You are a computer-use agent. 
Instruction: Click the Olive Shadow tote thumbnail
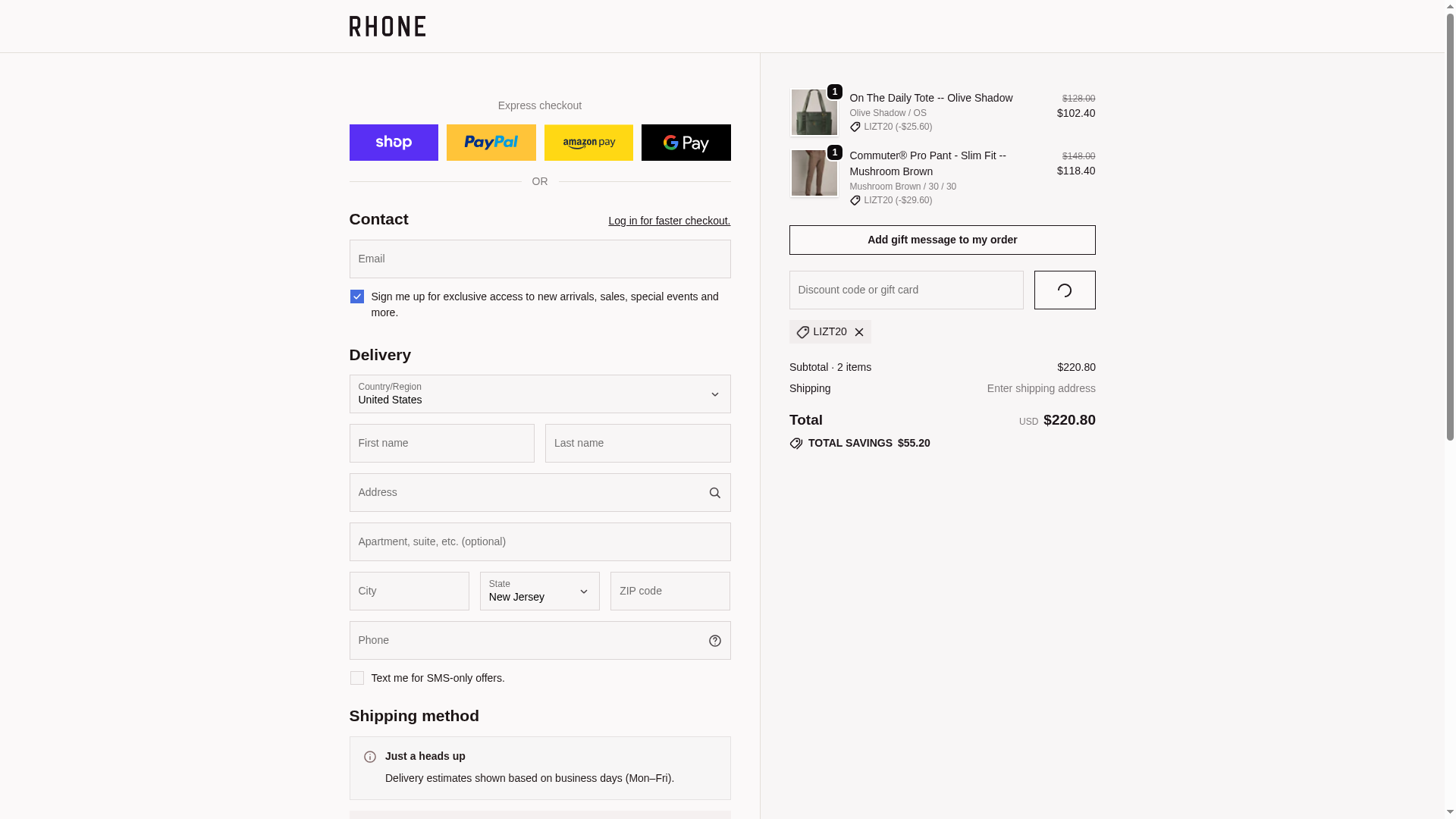pyautogui.click(x=814, y=112)
